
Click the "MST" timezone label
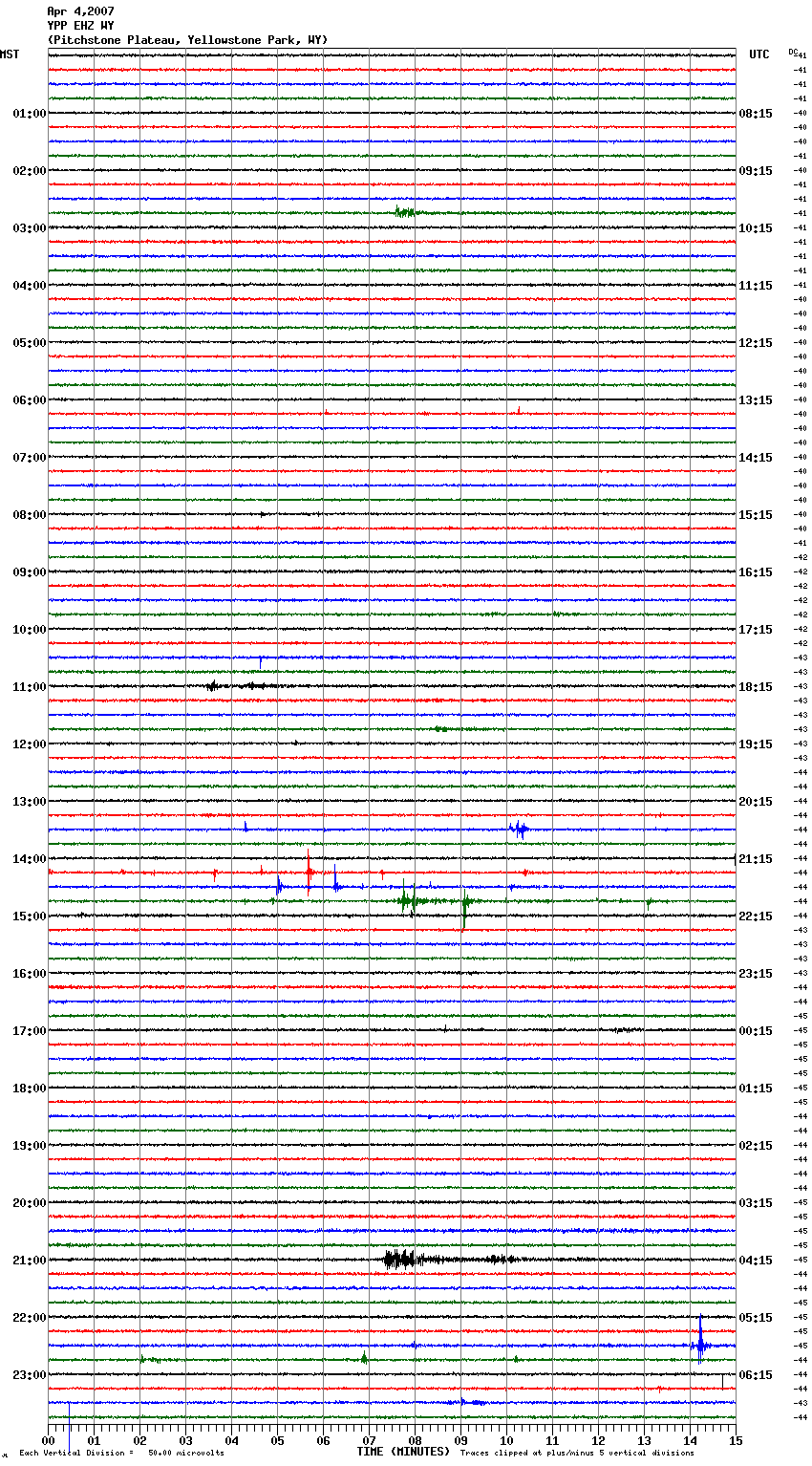click(x=10, y=54)
